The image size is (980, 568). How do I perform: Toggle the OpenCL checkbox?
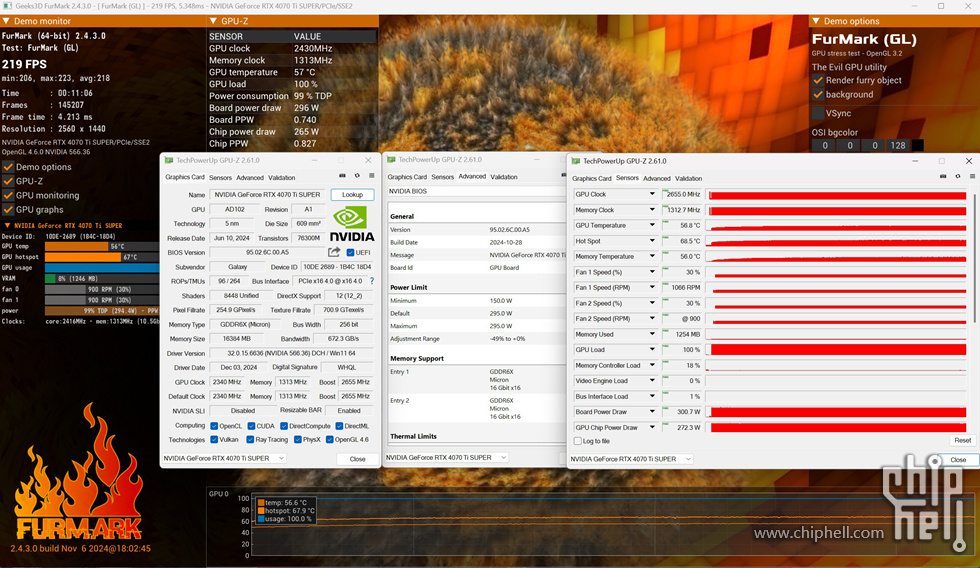[x=214, y=426]
